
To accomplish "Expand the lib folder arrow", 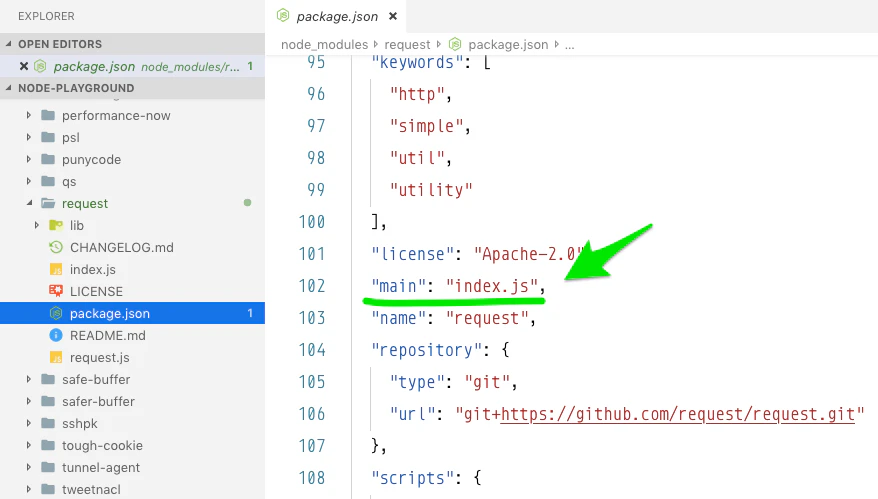I will click(x=36, y=225).
